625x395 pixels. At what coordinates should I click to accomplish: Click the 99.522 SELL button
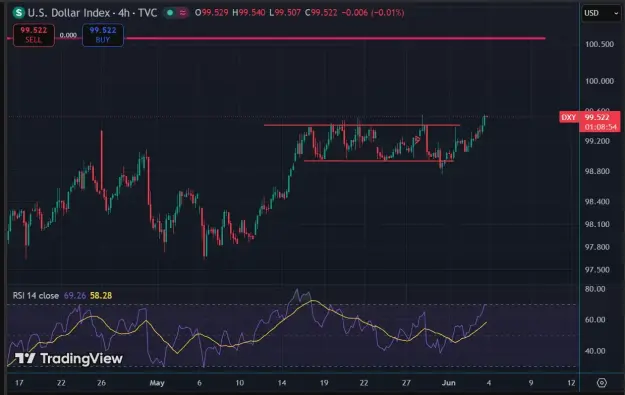34,35
